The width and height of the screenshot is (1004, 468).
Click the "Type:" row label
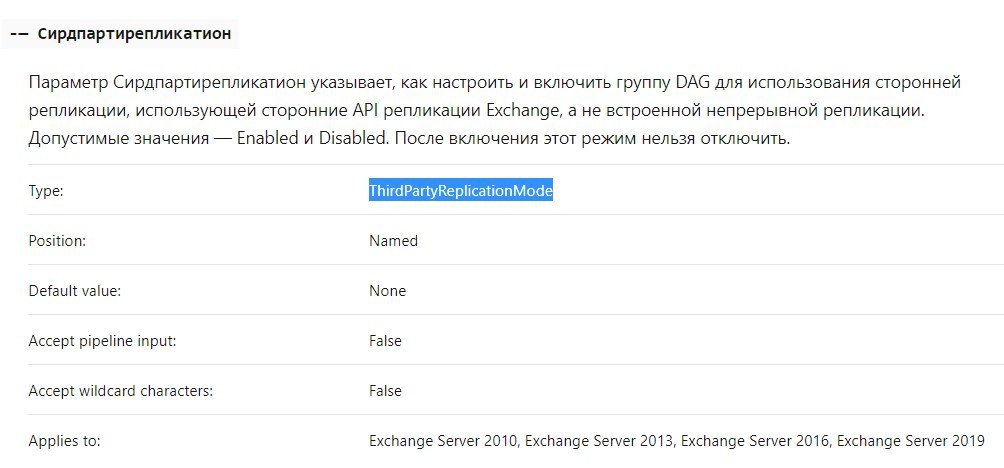(x=46, y=190)
